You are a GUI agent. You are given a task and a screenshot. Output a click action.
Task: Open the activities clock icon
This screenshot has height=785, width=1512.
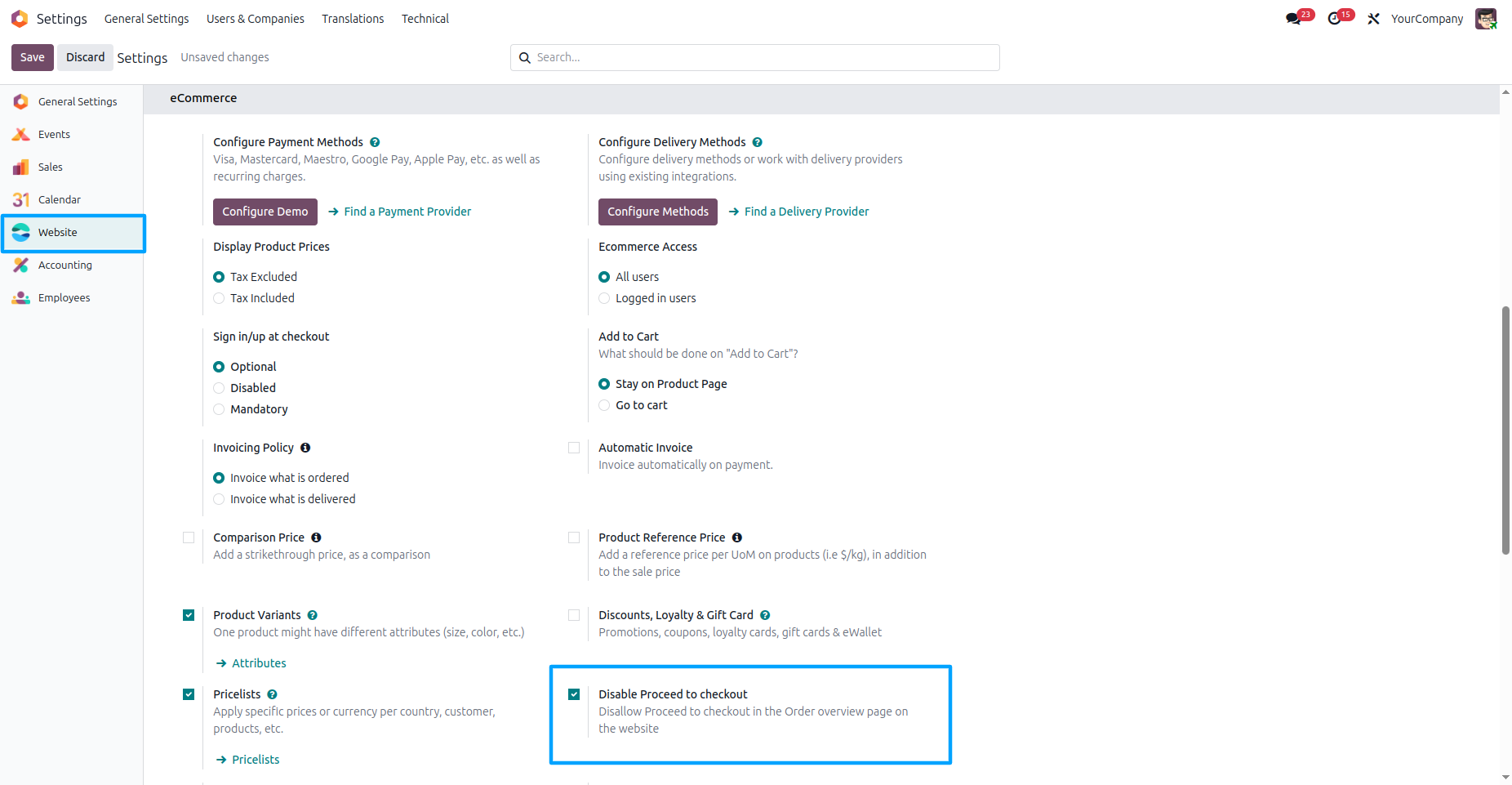[x=1335, y=18]
